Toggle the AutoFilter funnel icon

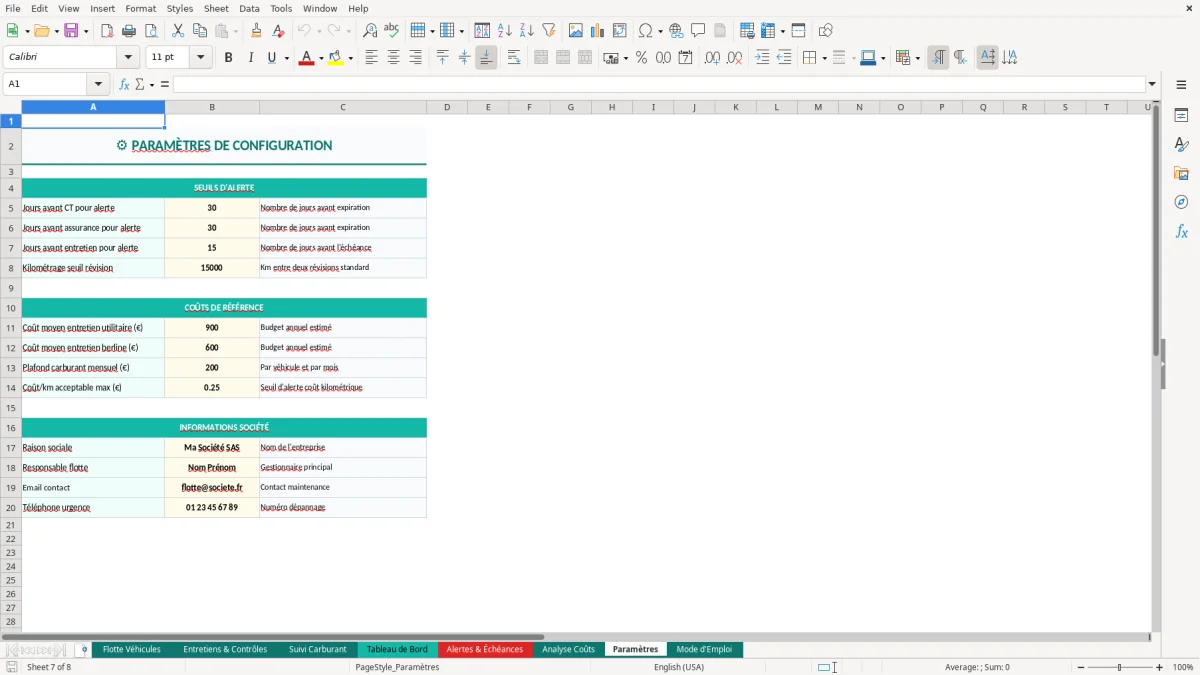[x=549, y=31]
